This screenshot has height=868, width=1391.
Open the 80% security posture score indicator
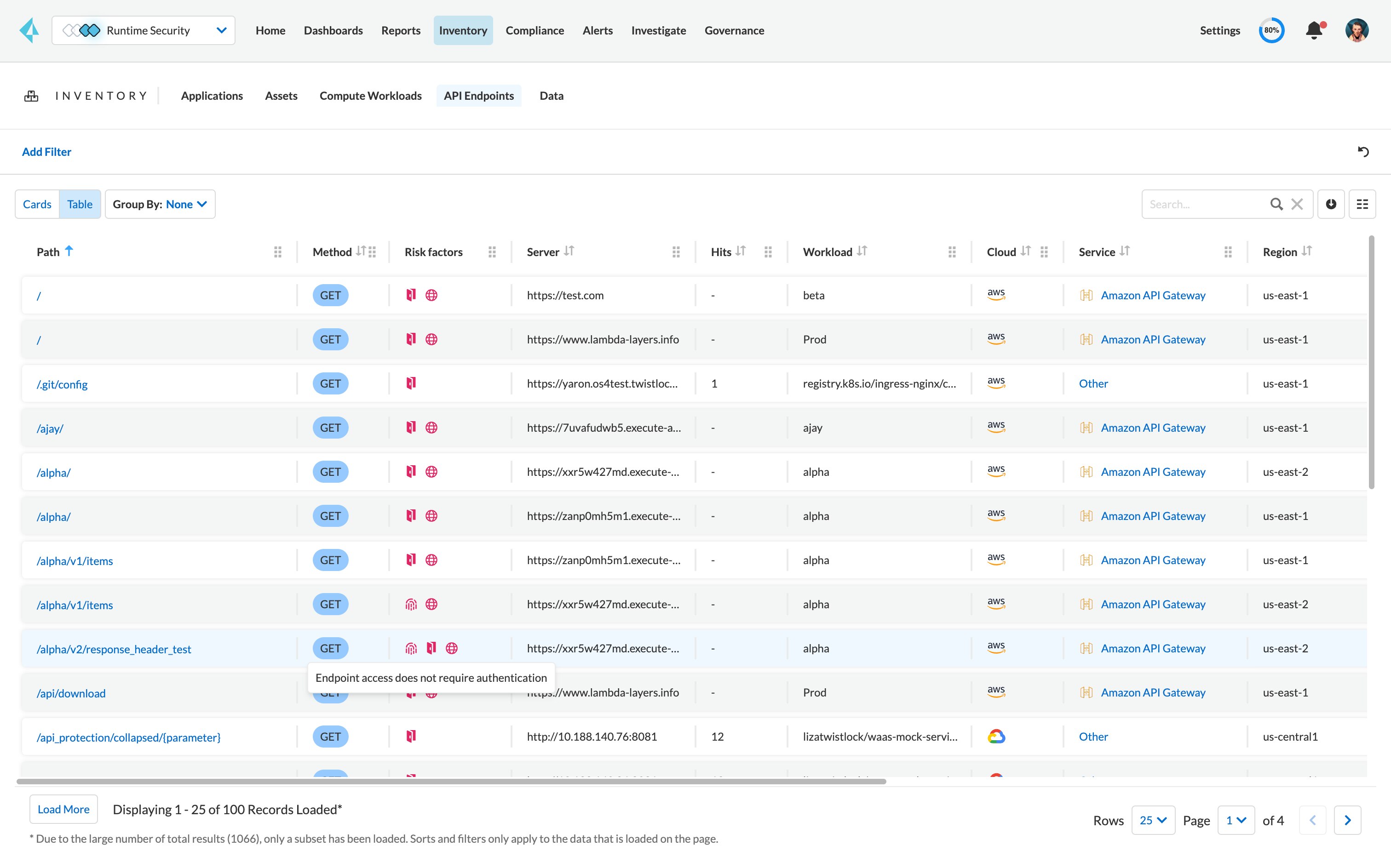1272,30
